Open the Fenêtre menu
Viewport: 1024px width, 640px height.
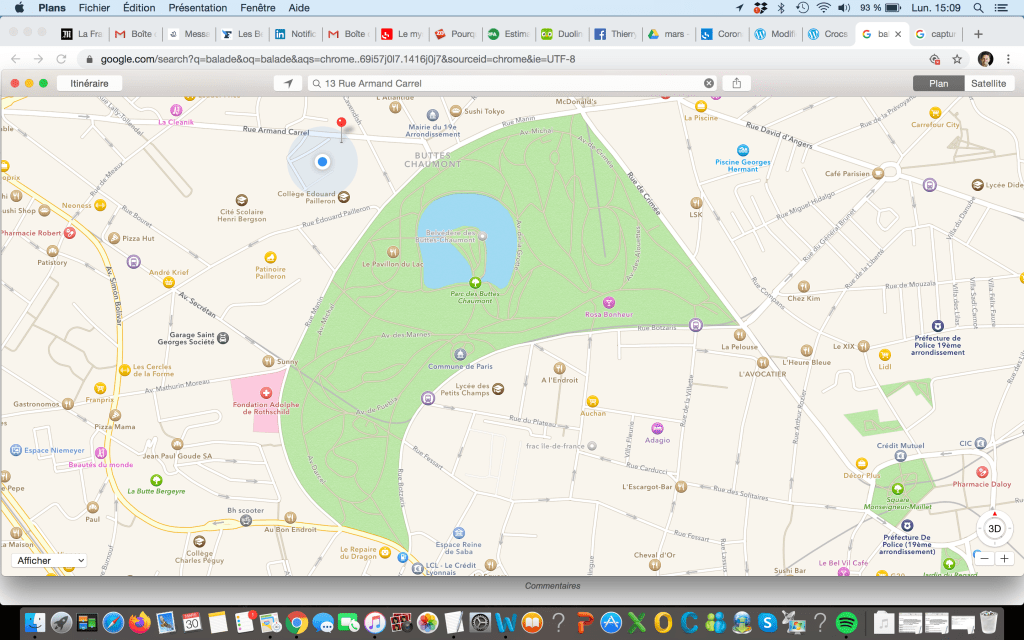[x=257, y=7]
